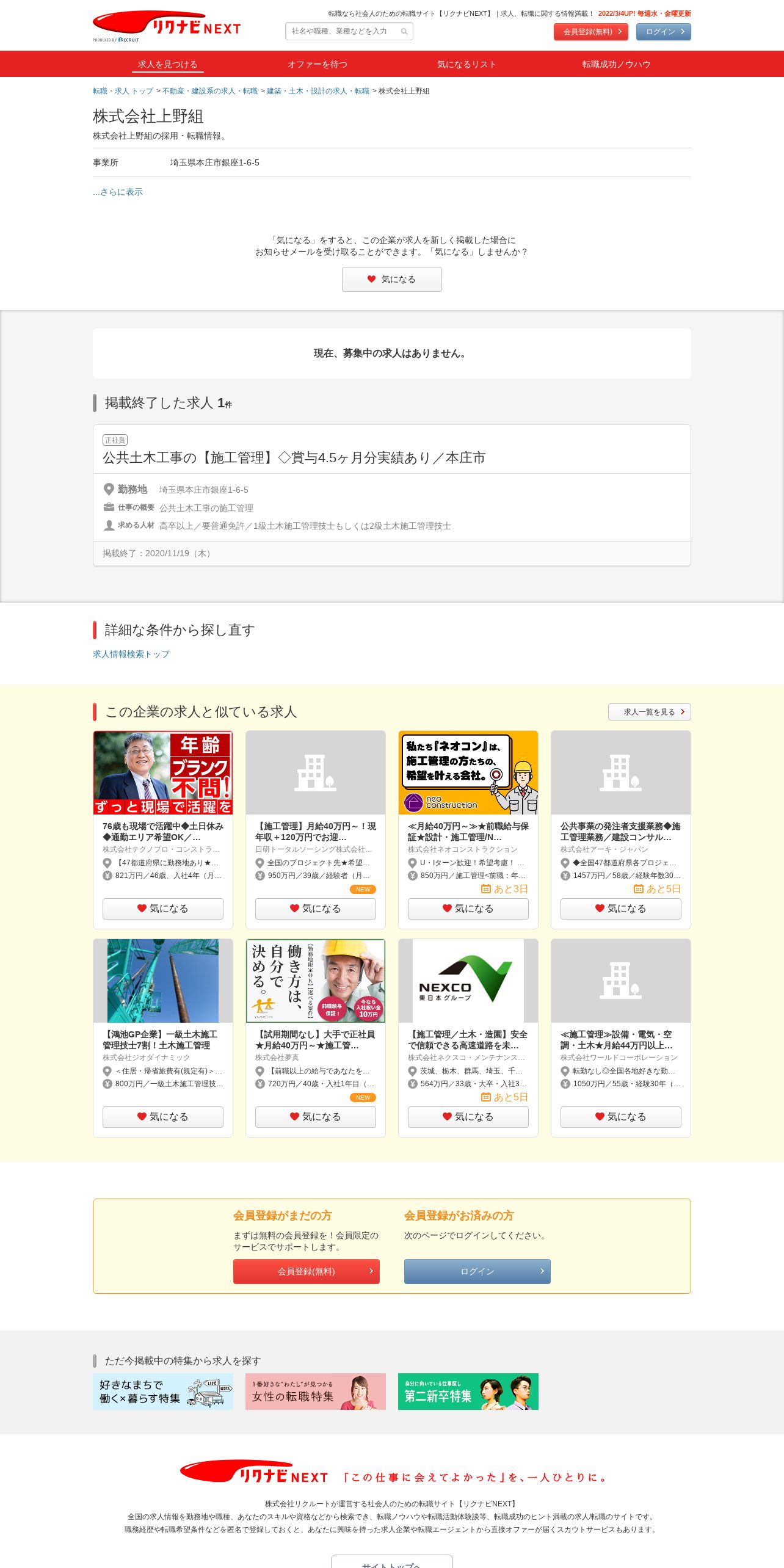Toggle 気になる on ワールドコーポレーション card
The image size is (784, 1568).
pyautogui.click(x=621, y=1117)
